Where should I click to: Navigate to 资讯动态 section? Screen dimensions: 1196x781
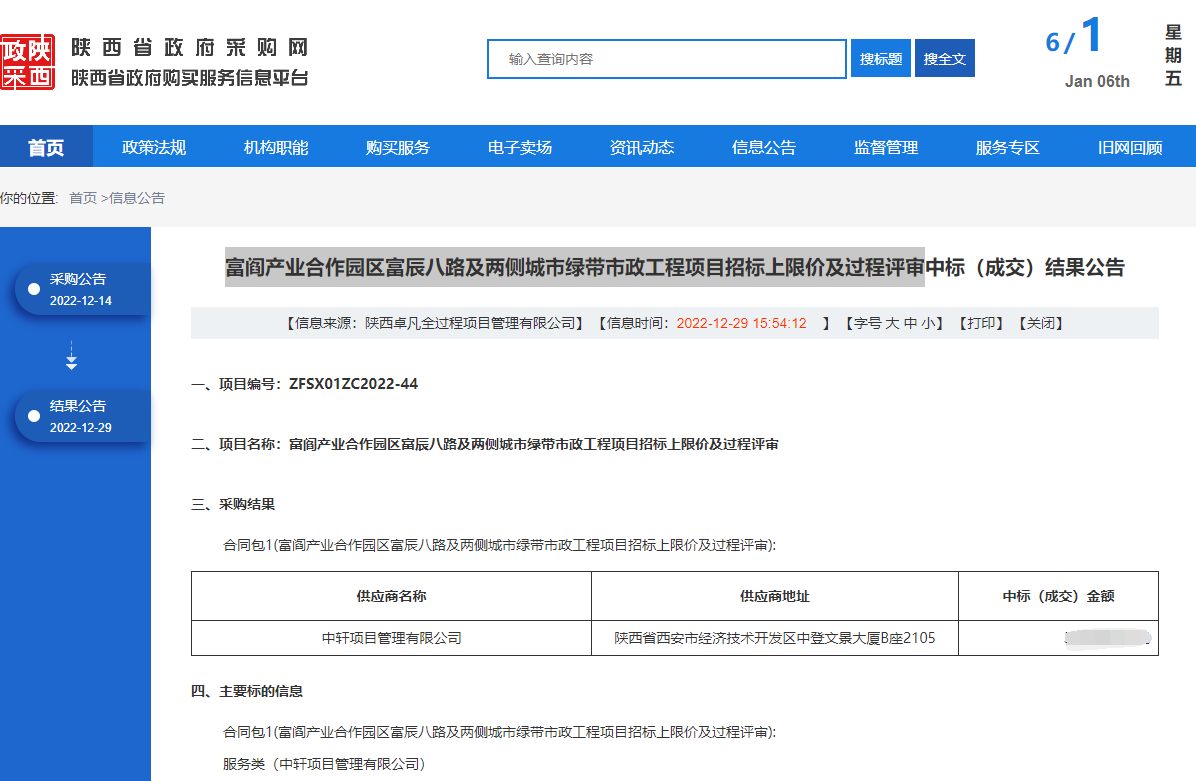pos(642,147)
